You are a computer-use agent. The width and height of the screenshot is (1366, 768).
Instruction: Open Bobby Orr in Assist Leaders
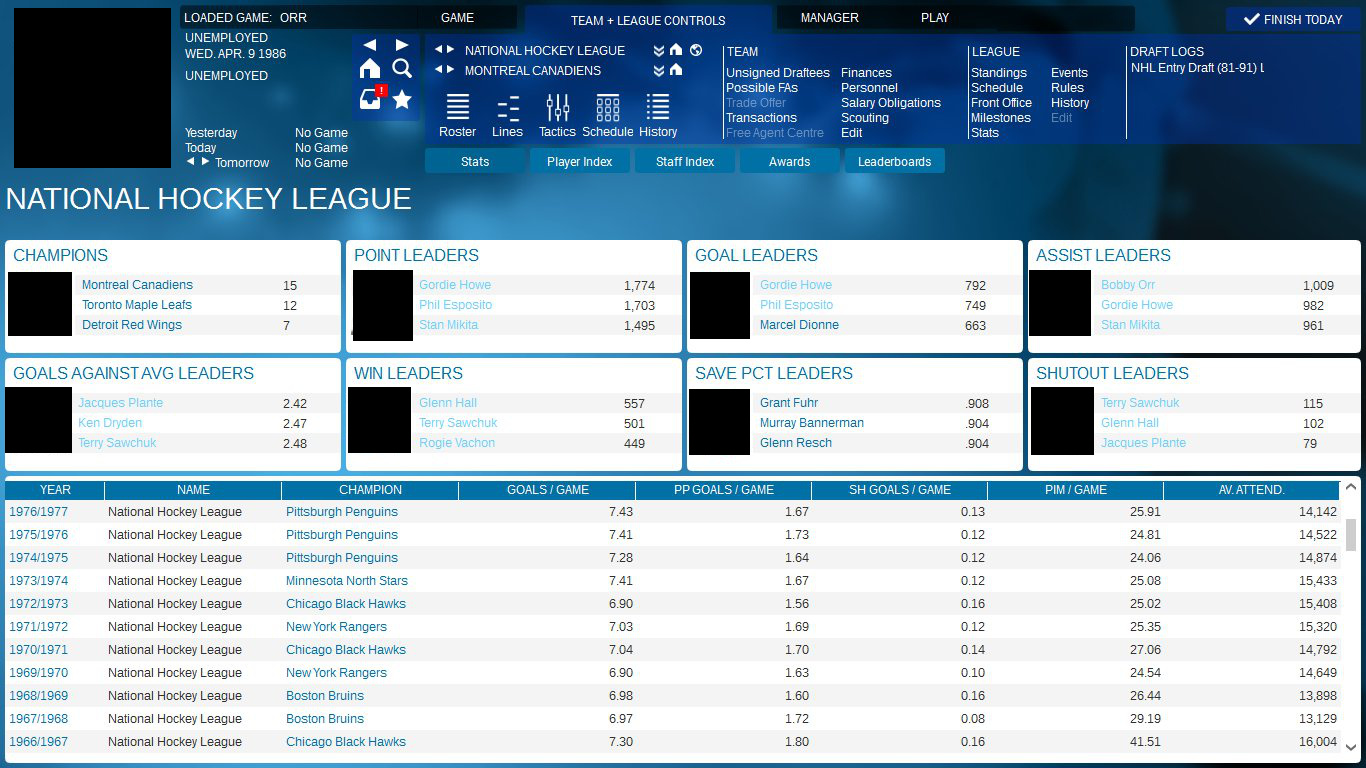click(1128, 285)
